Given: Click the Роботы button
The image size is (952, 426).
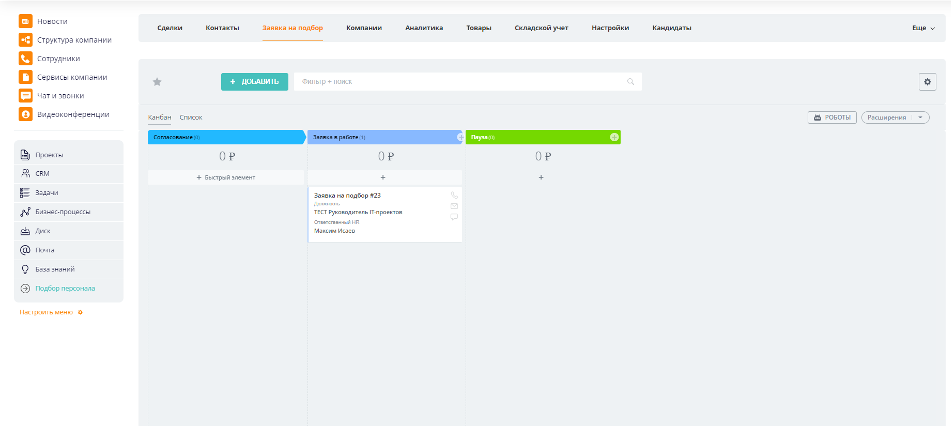Looking at the screenshot, I should pos(832,117).
